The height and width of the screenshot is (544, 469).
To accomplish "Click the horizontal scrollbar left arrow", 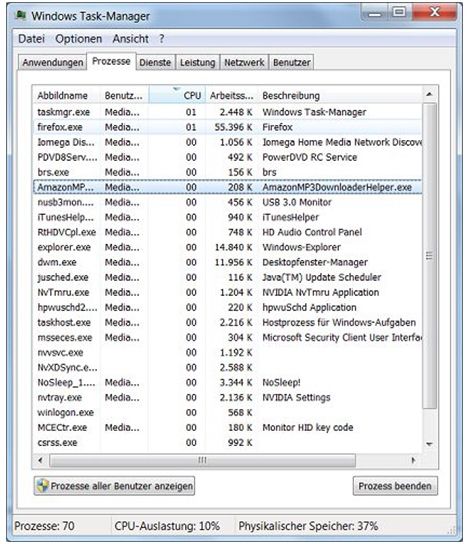I will [x=41, y=460].
